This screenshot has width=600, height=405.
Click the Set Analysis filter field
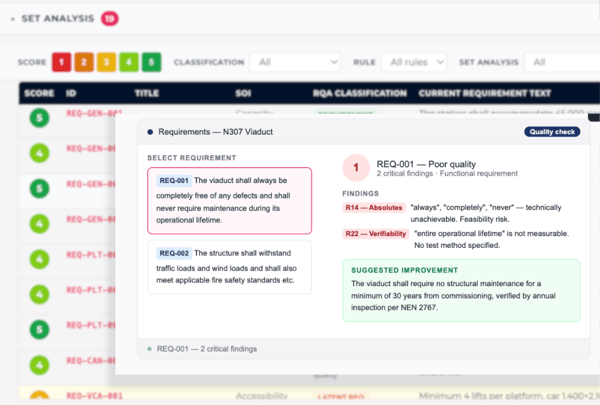point(560,62)
